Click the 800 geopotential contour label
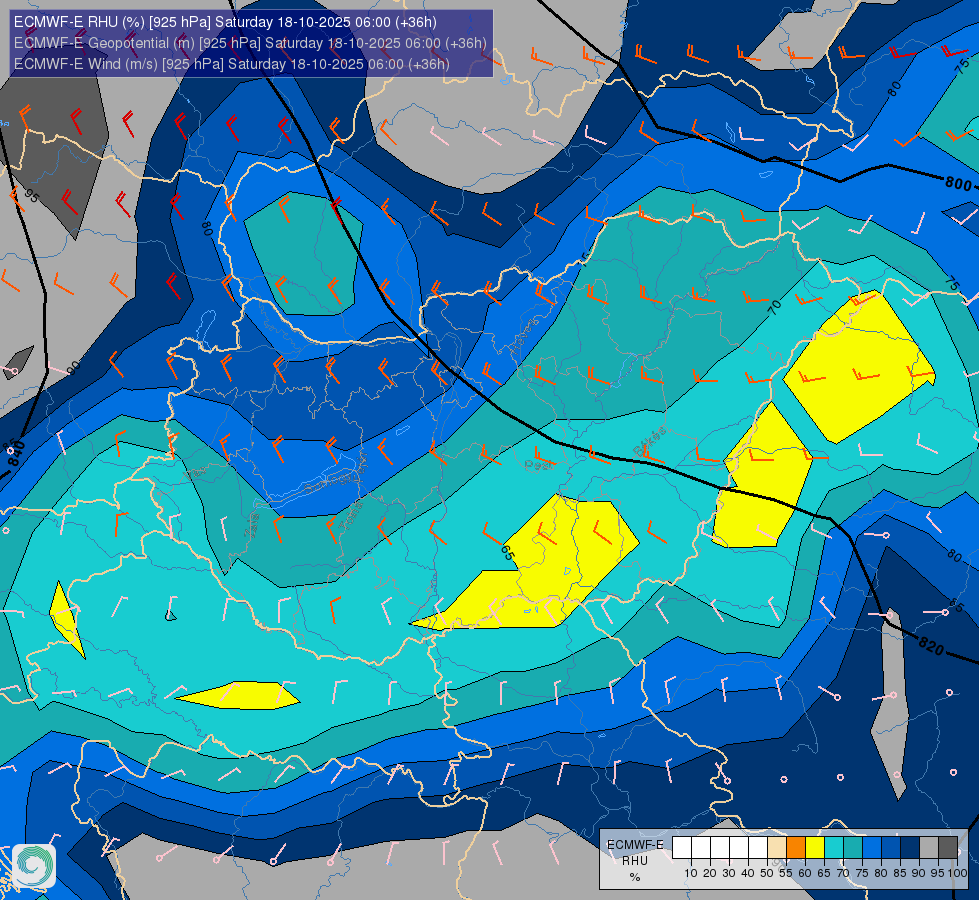 tap(958, 184)
